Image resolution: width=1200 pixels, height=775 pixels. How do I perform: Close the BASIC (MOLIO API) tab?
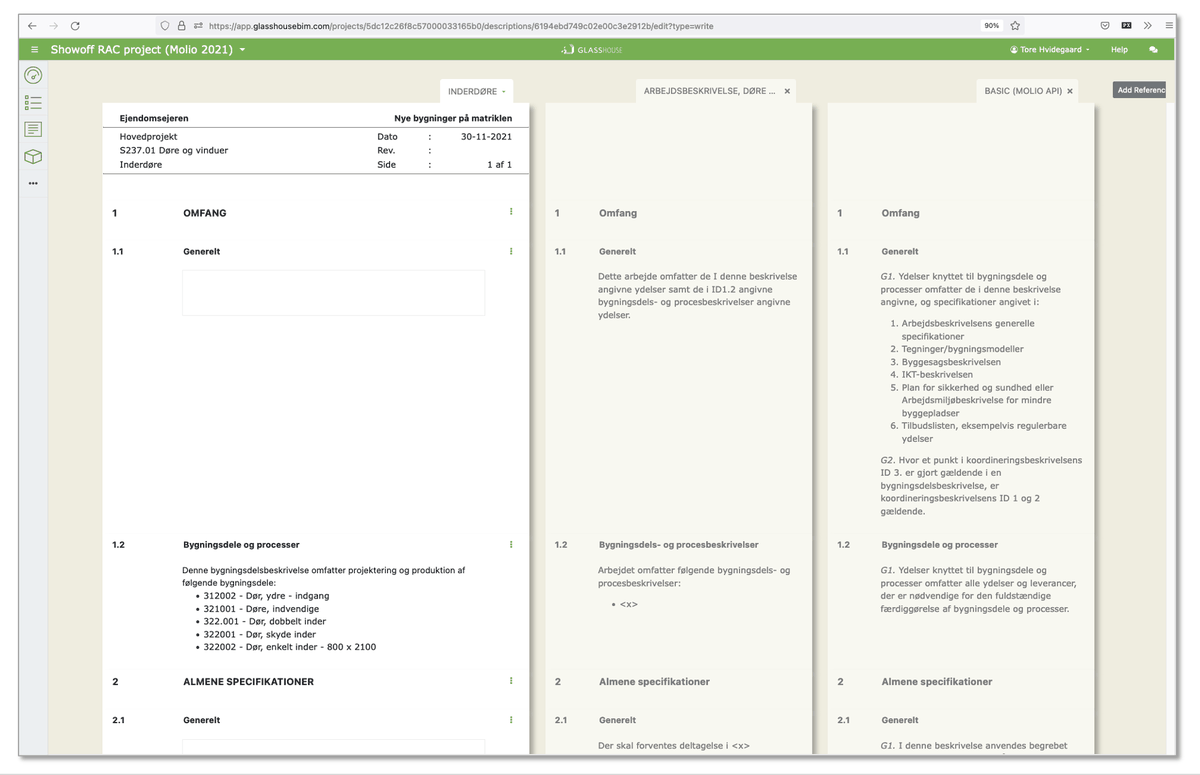point(1070,91)
